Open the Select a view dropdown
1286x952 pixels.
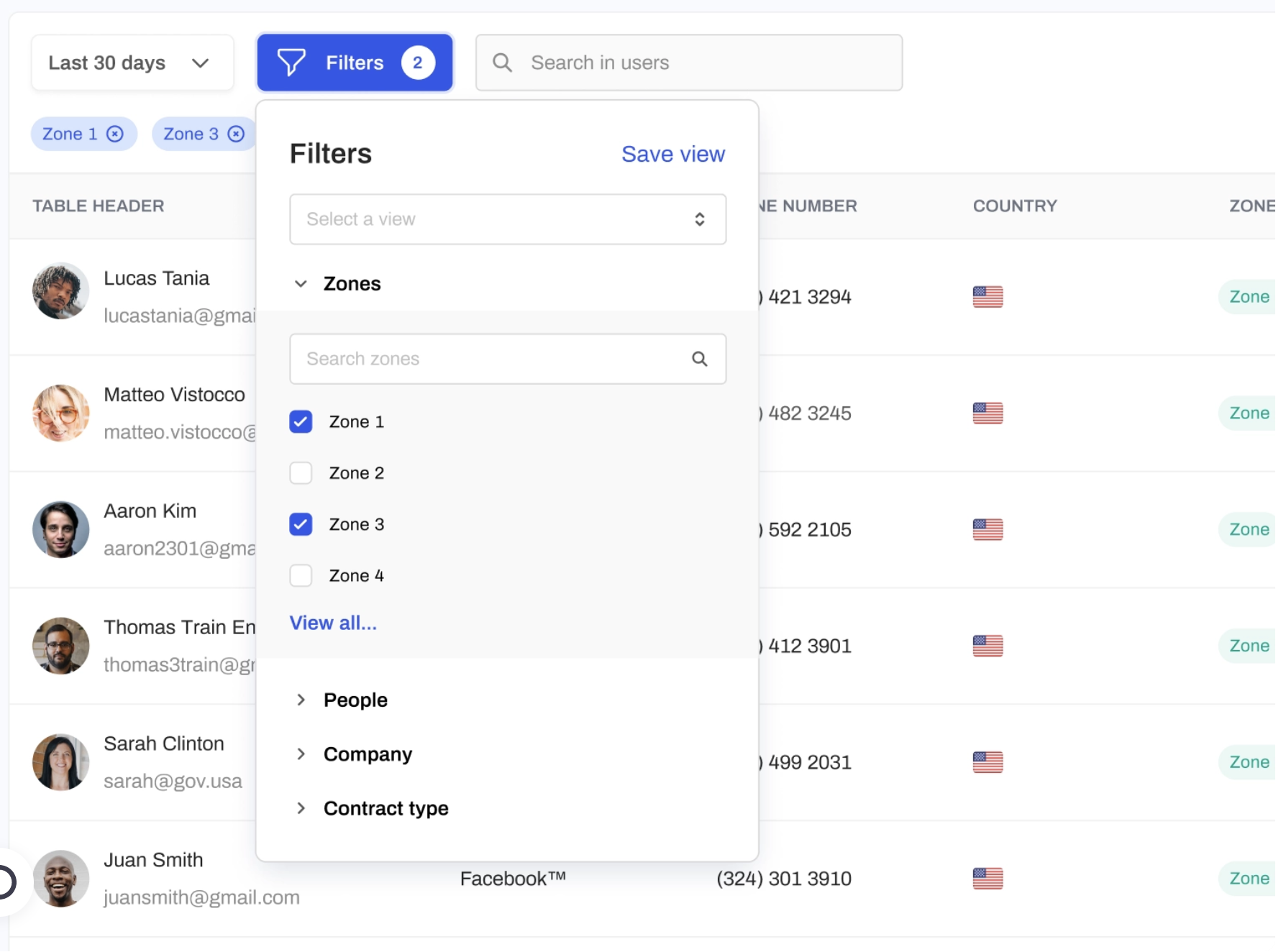click(x=508, y=219)
